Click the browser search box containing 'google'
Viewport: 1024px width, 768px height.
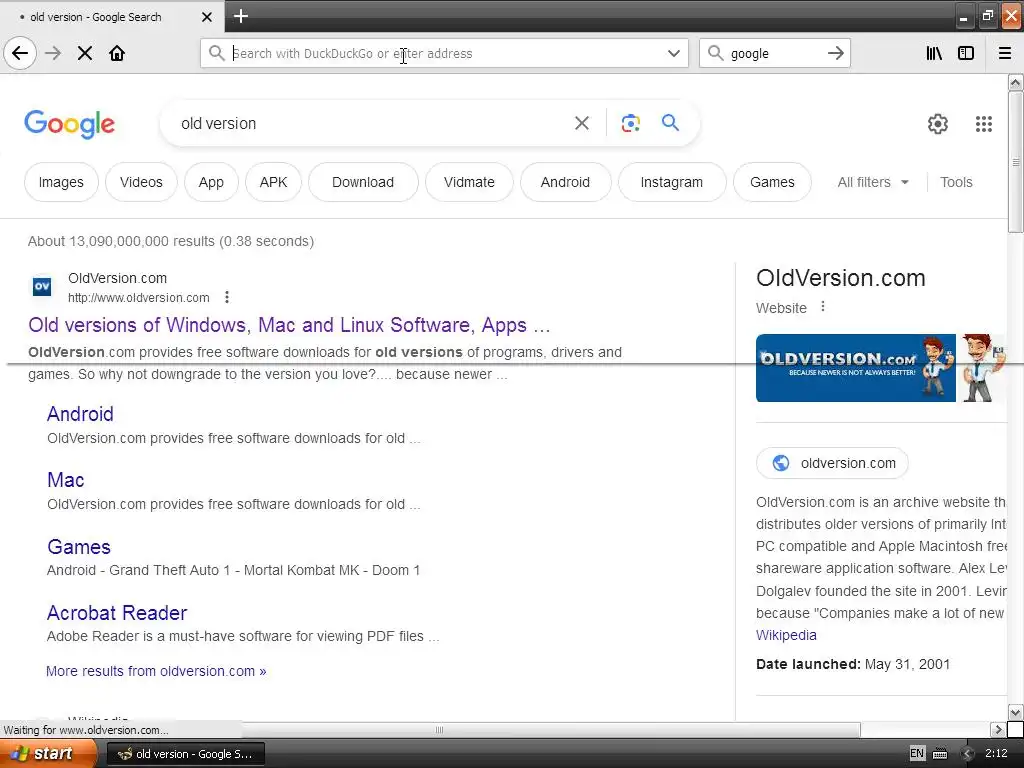tap(775, 54)
